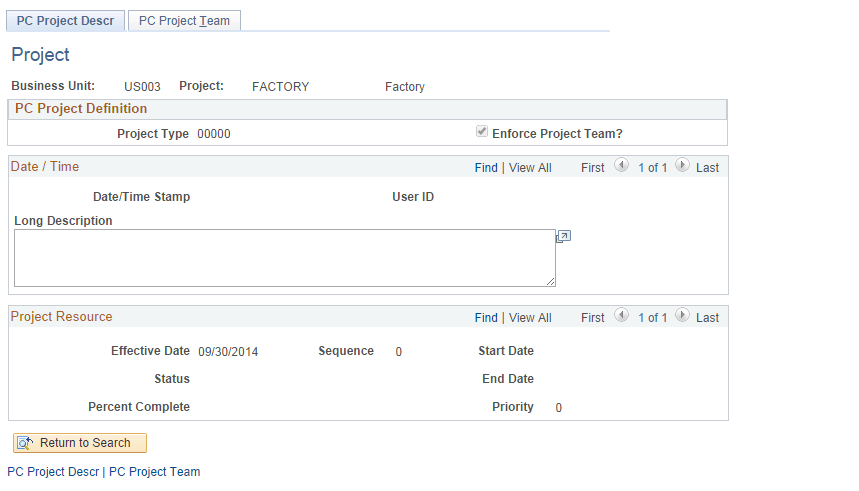Open PC Project Team link at page bottom
The image size is (859, 491).
(x=155, y=472)
